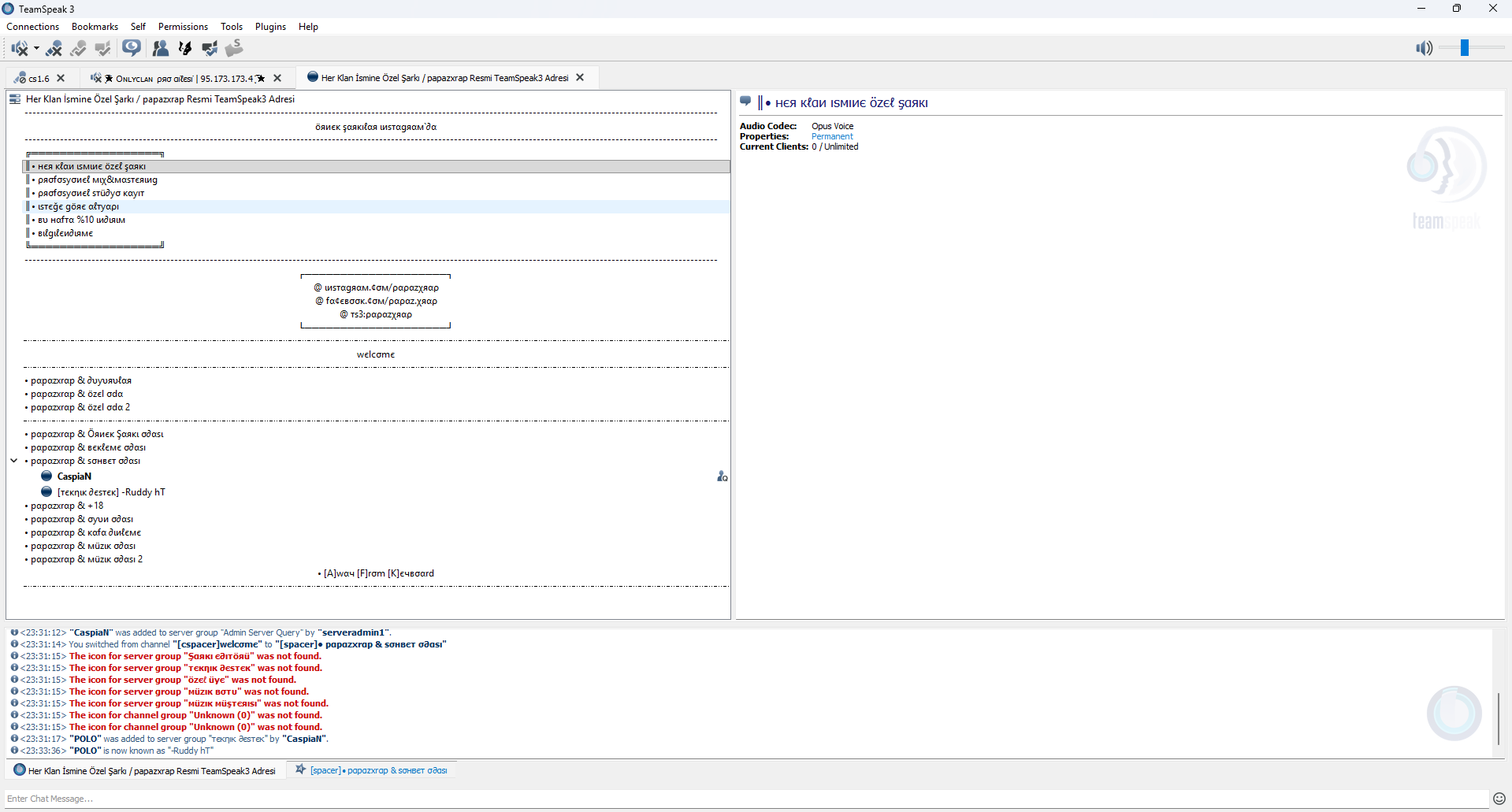Click the blue speech bubble eye icon

pyautogui.click(x=132, y=48)
